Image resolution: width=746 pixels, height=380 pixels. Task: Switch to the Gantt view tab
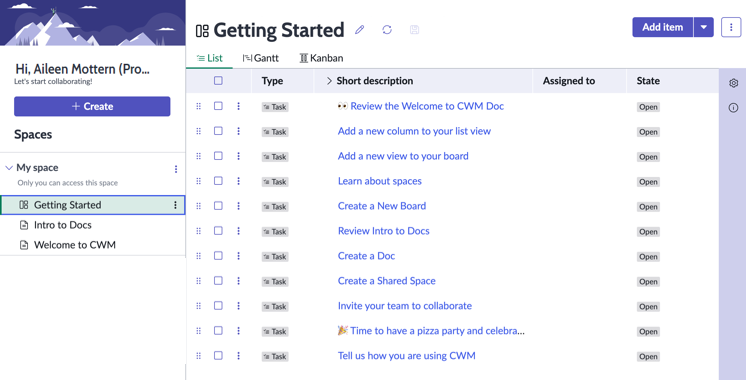(260, 58)
